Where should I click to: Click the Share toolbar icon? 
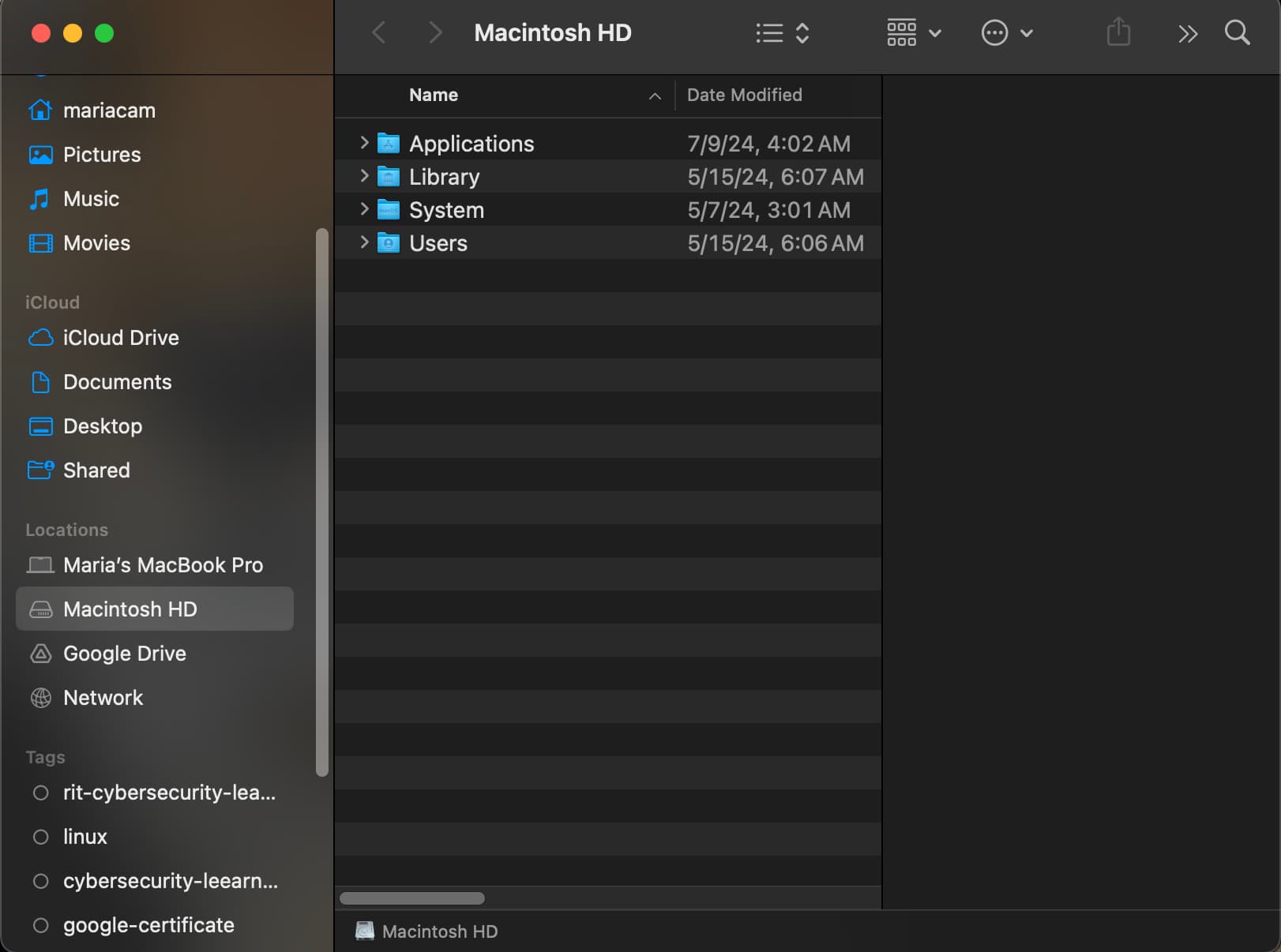pos(1118,33)
